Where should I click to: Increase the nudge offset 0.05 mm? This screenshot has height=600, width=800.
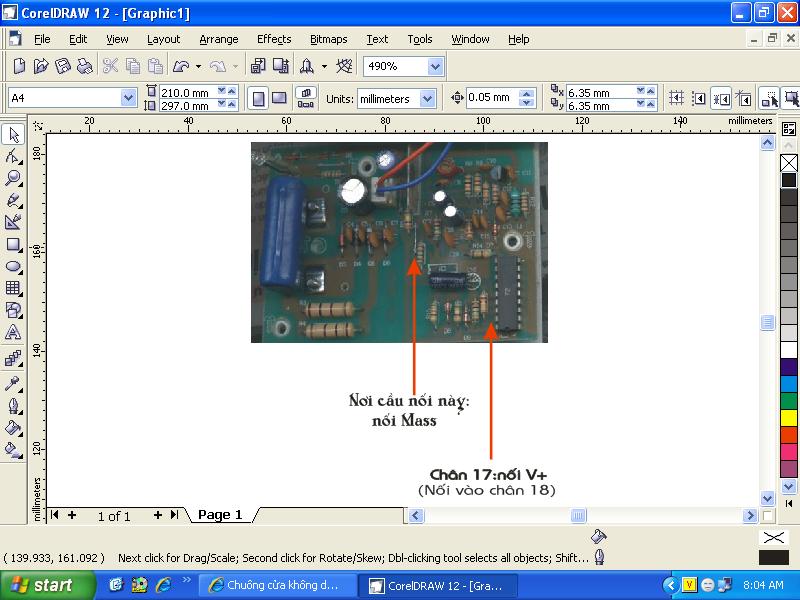pos(527,93)
